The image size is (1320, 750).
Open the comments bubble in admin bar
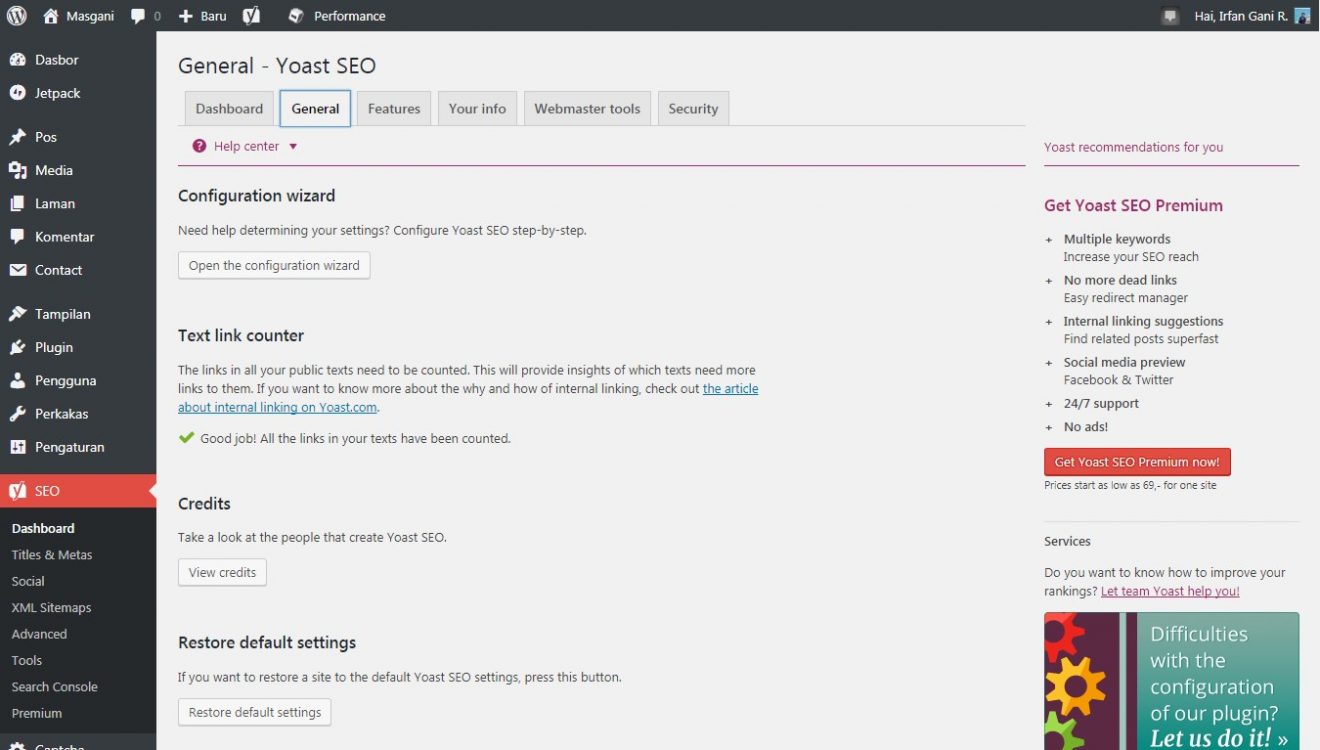pos(138,16)
